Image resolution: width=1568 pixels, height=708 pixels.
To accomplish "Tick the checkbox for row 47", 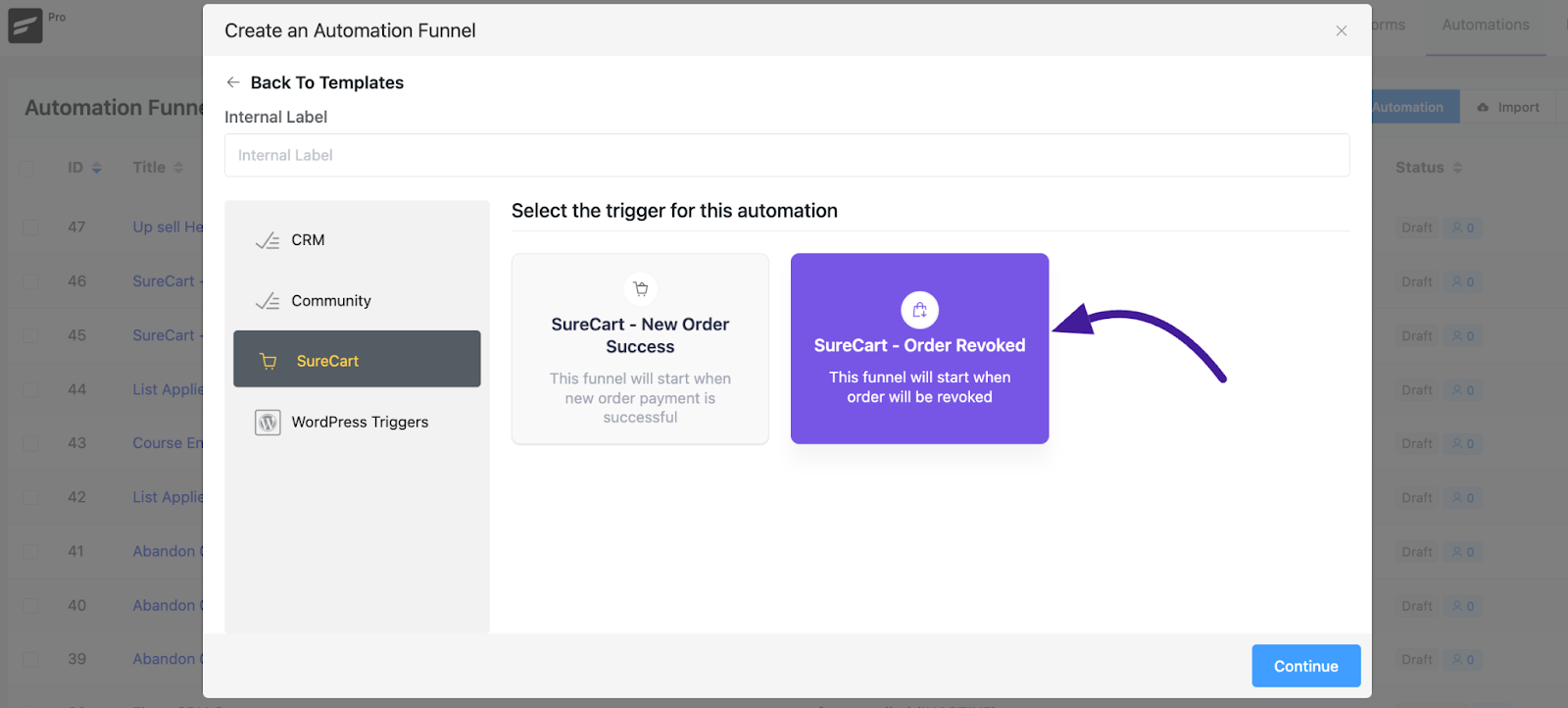I will click(x=30, y=228).
